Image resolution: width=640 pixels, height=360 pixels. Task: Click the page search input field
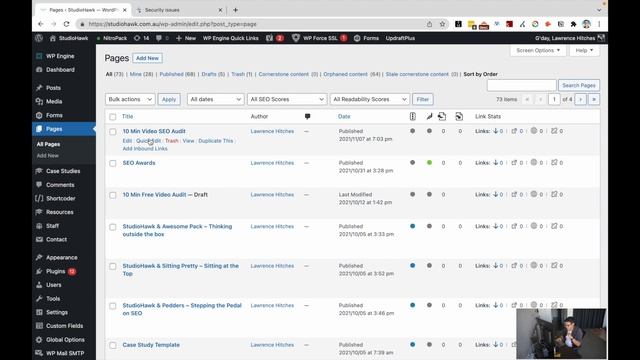[x=521, y=85]
